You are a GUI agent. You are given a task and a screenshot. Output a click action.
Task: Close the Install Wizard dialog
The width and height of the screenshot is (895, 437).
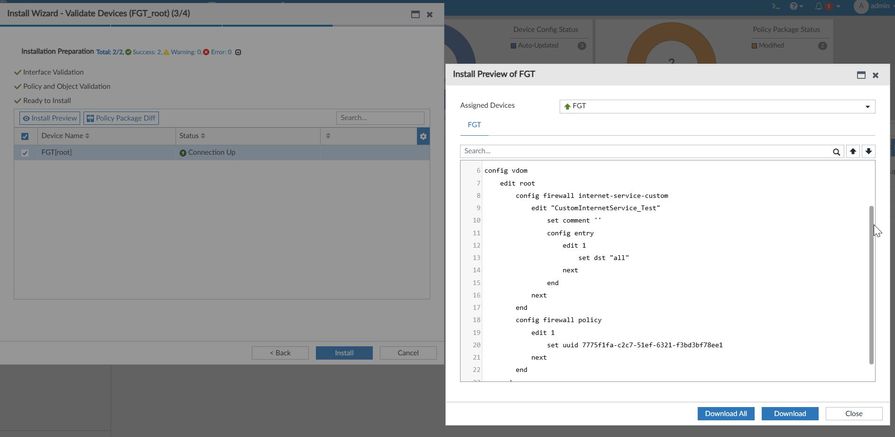tap(430, 14)
